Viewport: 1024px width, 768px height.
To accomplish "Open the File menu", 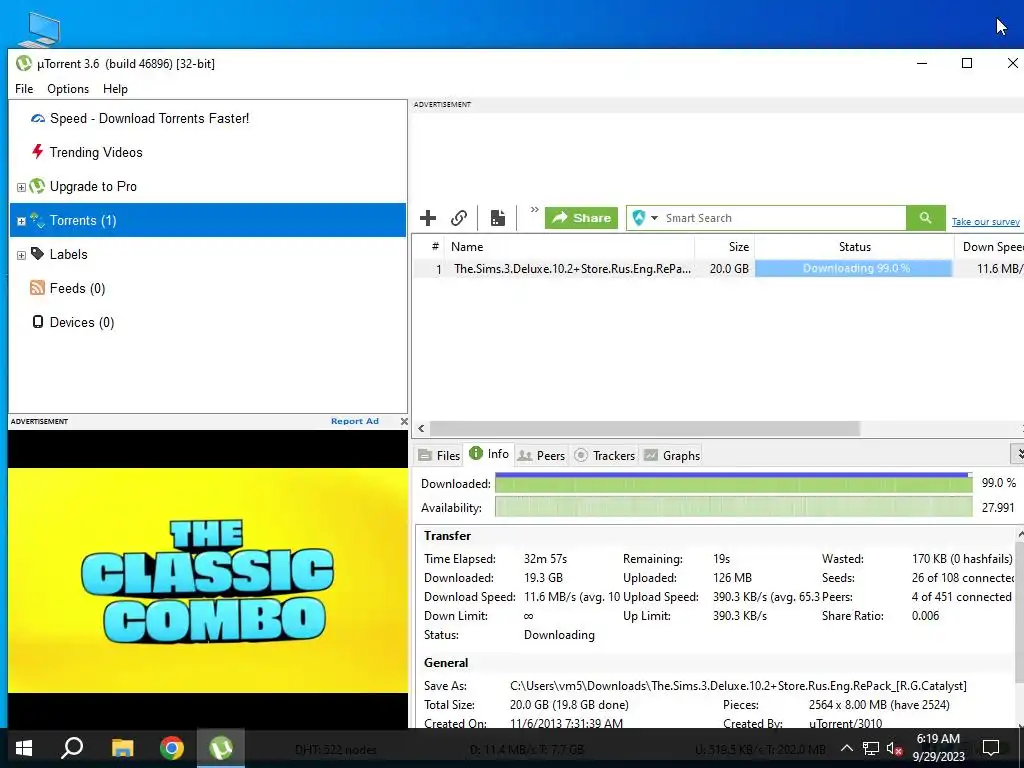I will [x=24, y=89].
